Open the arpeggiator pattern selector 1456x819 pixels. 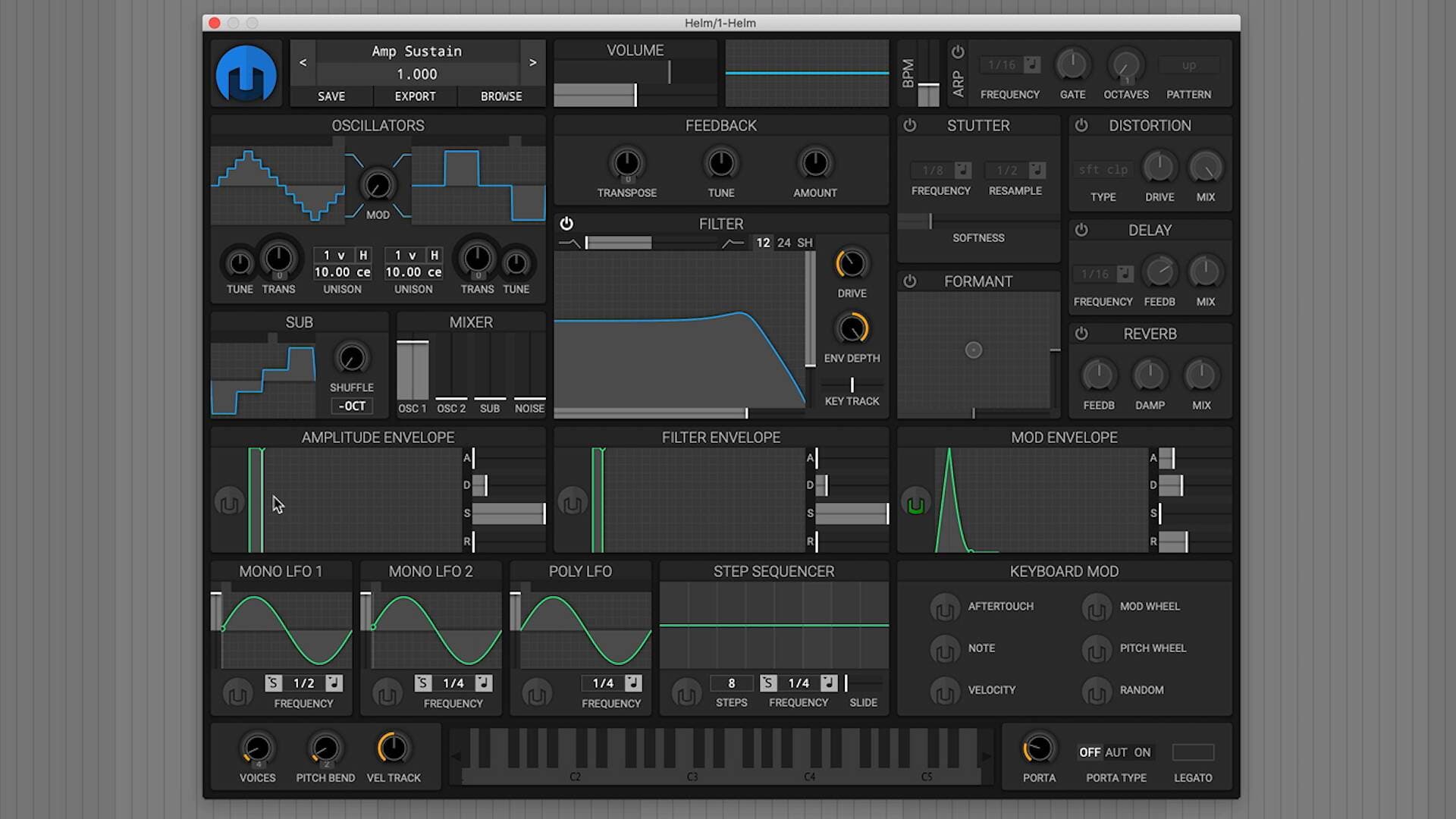[x=1188, y=66]
